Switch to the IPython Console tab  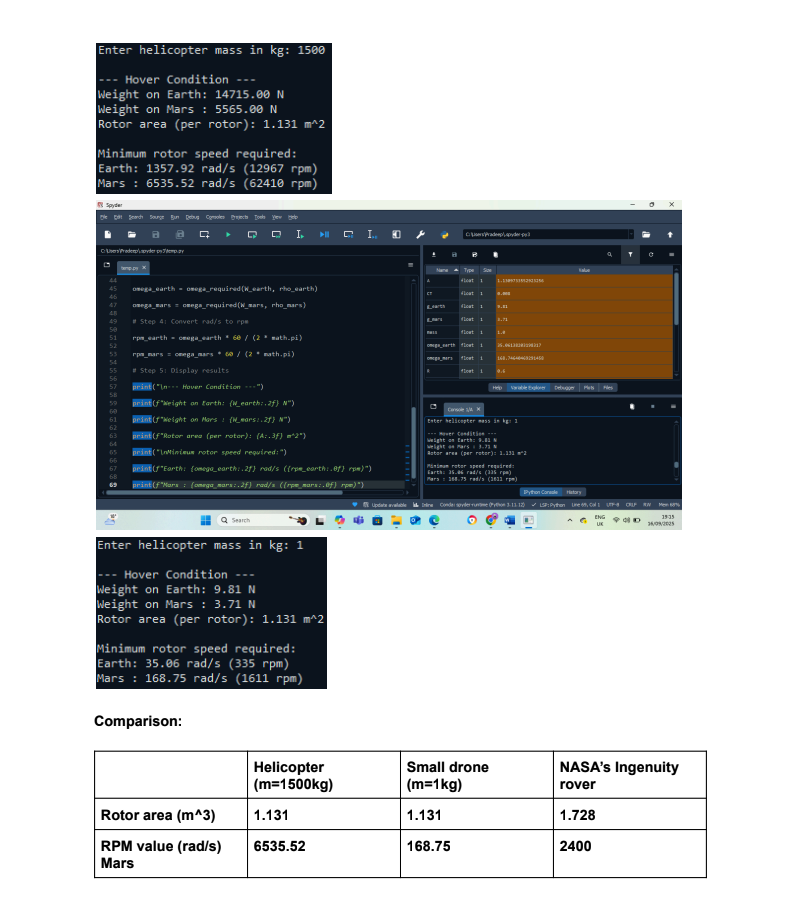(540, 492)
